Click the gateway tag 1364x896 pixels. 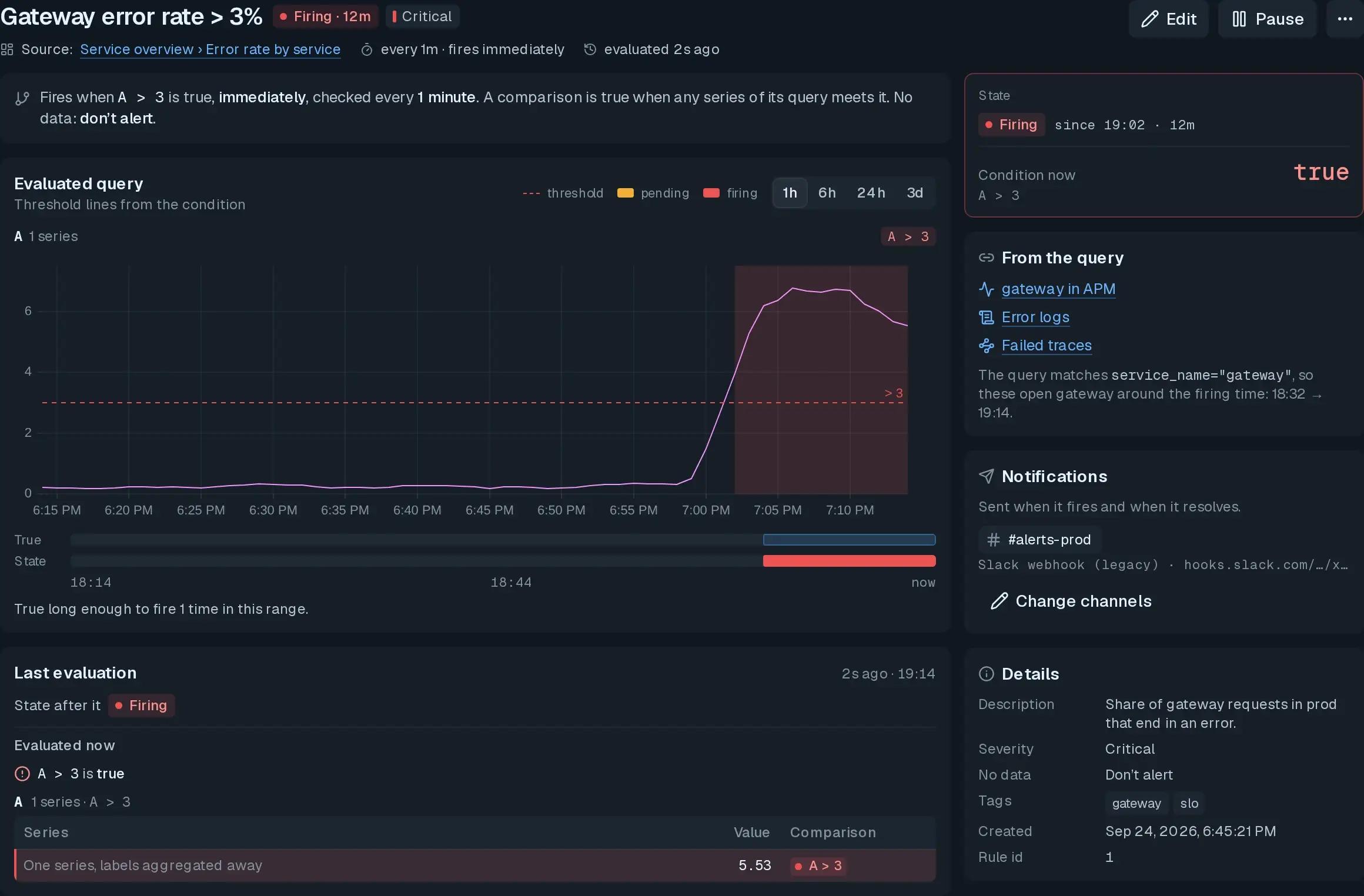1136,803
